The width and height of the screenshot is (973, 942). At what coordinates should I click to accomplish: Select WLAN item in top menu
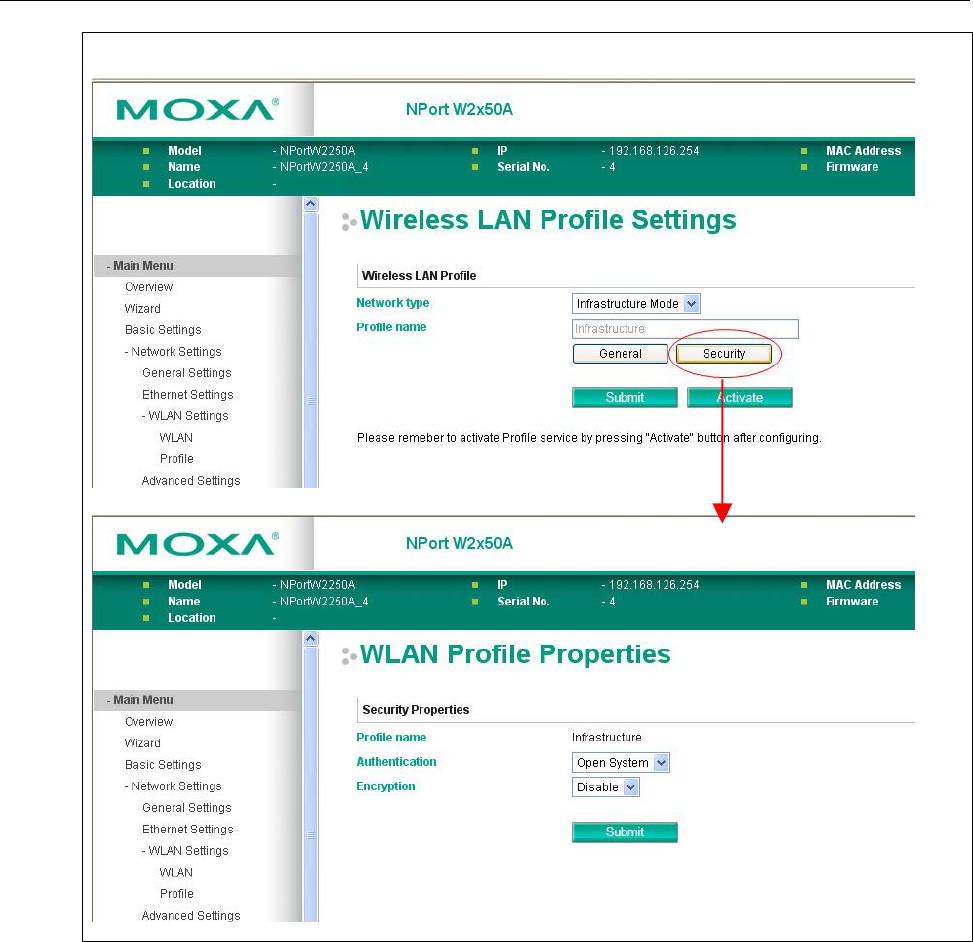coord(176,437)
